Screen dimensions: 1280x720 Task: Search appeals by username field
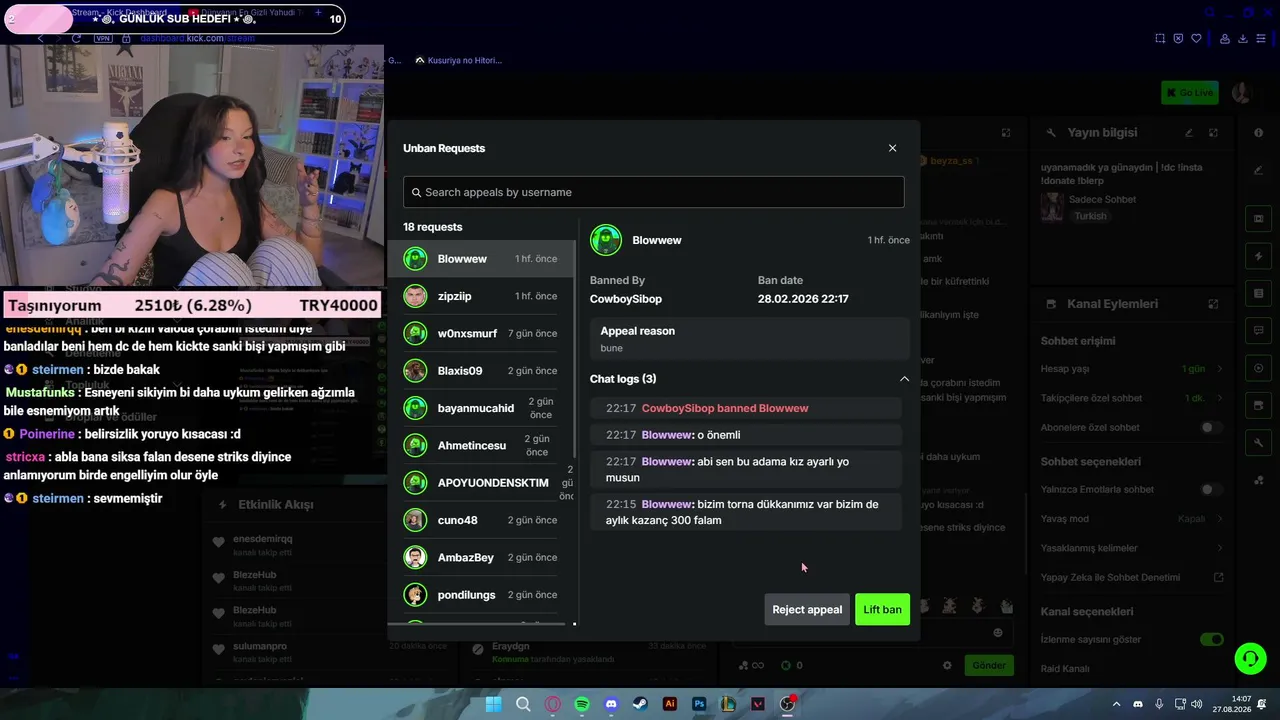(654, 192)
